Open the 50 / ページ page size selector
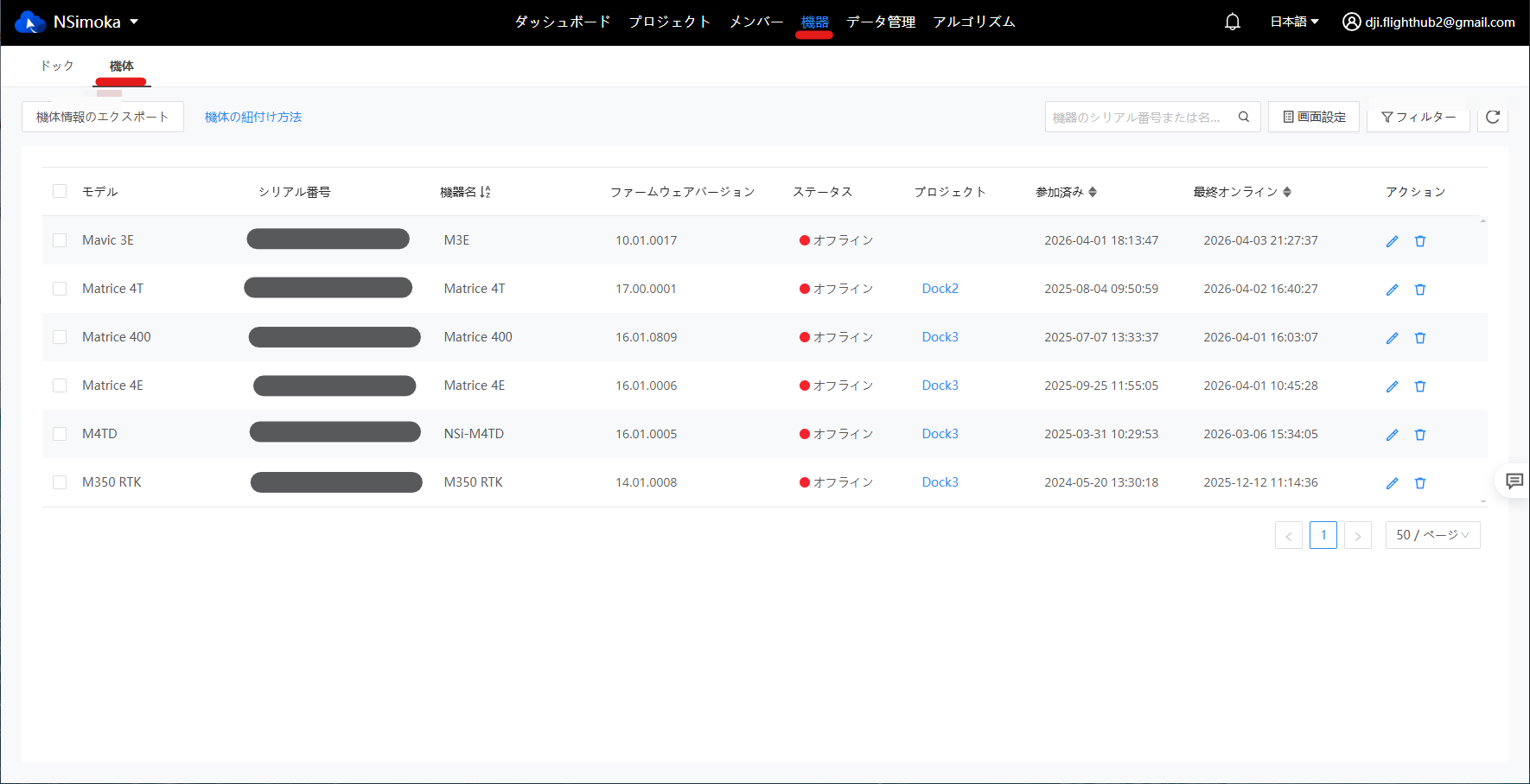Image resolution: width=1530 pixels, height=784 pixels. click(1432, 535)
